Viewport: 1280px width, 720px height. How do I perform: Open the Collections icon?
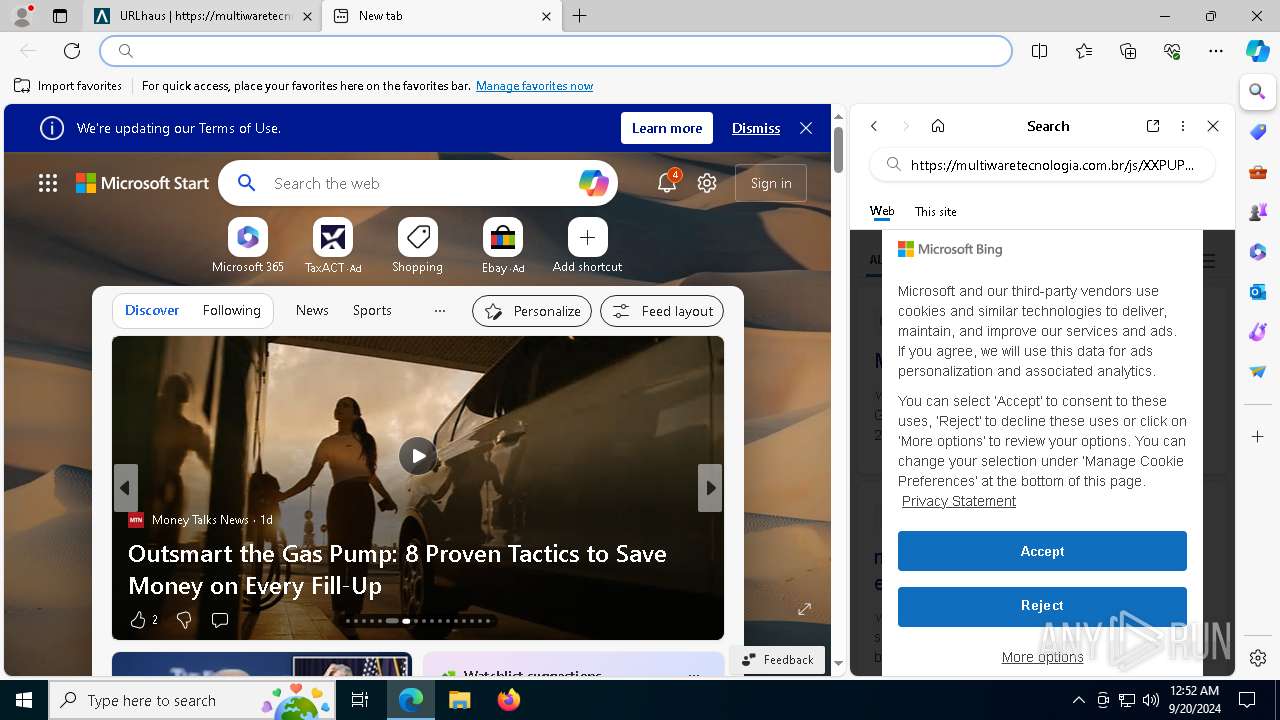(1128, 51)
